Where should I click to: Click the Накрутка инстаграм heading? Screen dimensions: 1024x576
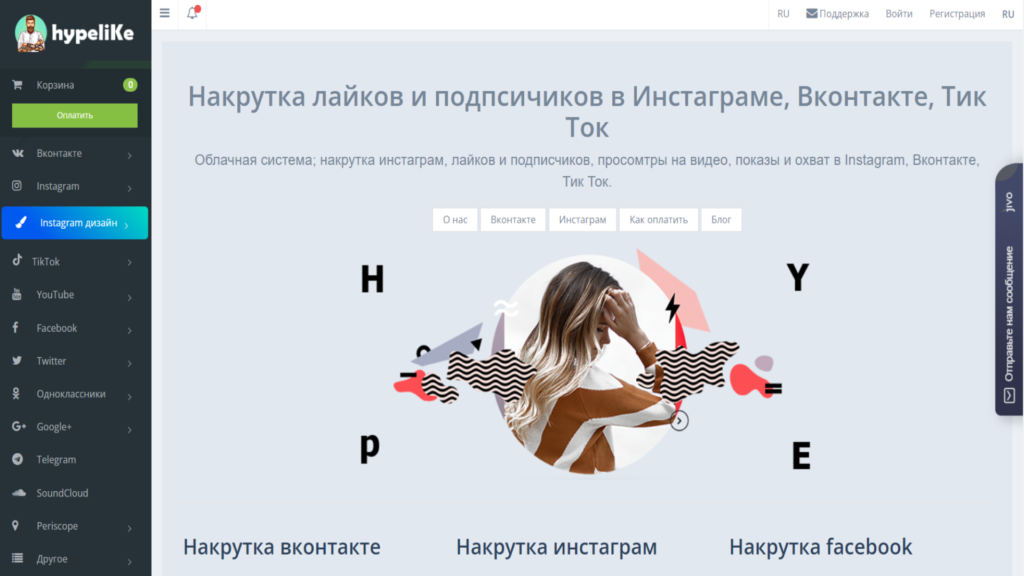(556, 547)
